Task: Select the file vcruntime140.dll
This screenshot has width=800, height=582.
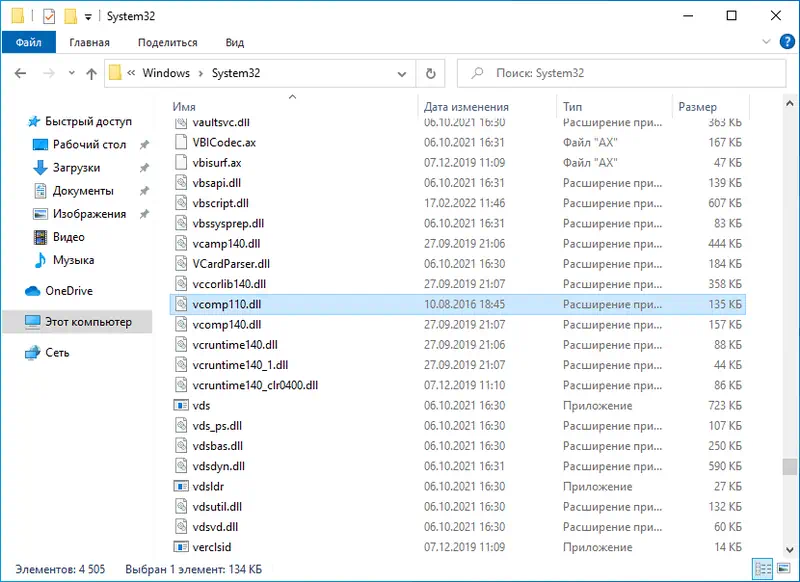Action: [x=457, y=345]
